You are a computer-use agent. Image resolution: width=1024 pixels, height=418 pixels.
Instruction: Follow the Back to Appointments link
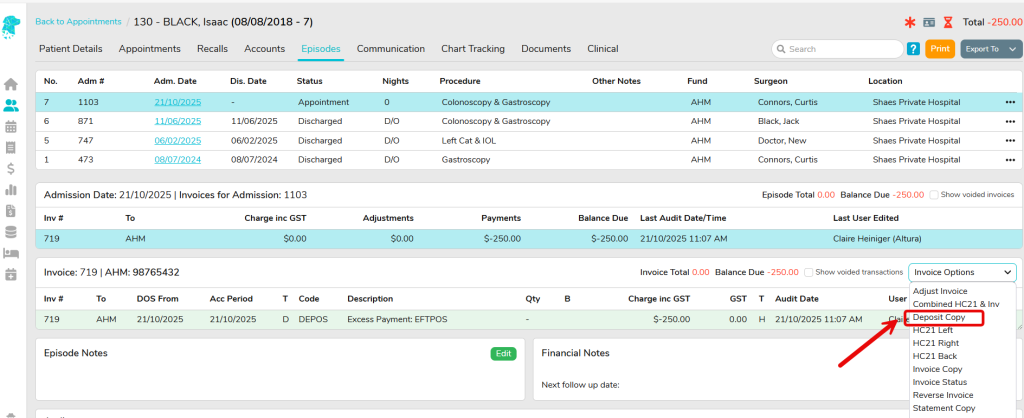(x=77, y=21)
